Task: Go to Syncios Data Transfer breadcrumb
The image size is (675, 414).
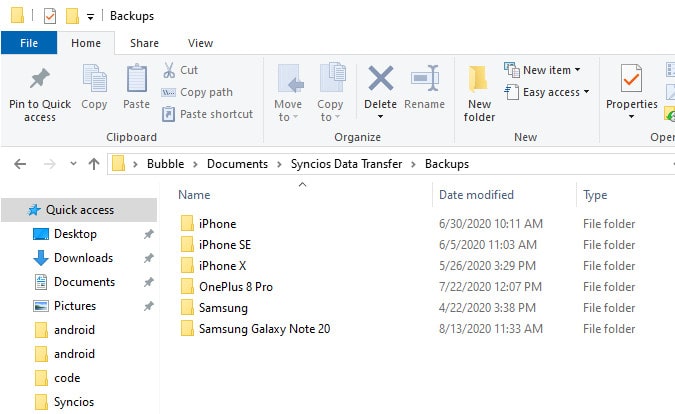Action: click(x=346, y=164)
